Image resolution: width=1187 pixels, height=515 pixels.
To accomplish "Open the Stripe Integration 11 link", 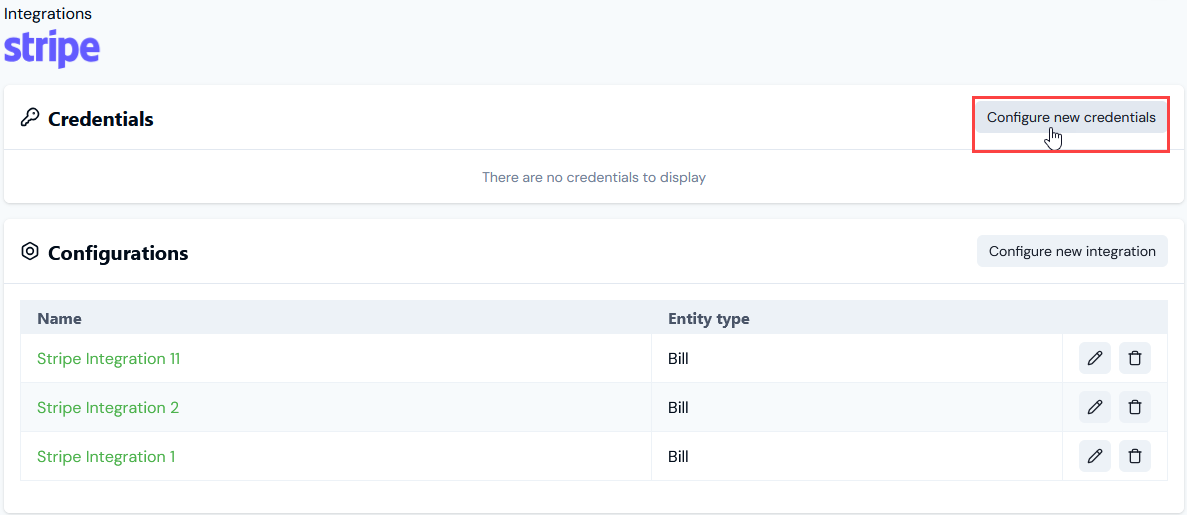I will (x=108, y=358).
